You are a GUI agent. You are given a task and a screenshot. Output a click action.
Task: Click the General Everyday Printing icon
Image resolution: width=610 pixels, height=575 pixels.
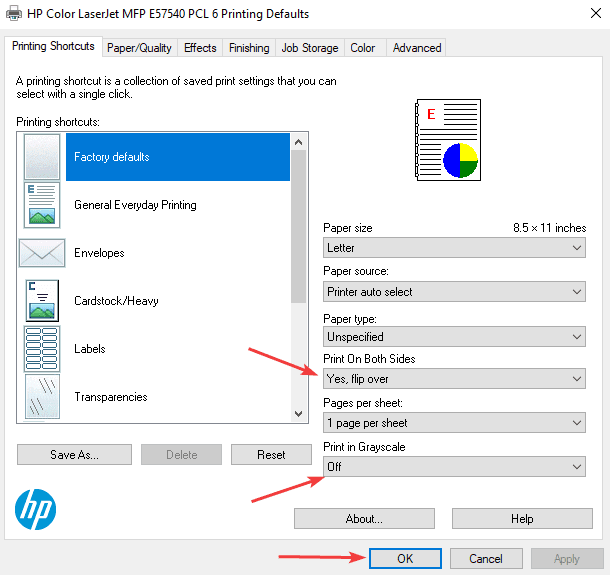(42, 205)
